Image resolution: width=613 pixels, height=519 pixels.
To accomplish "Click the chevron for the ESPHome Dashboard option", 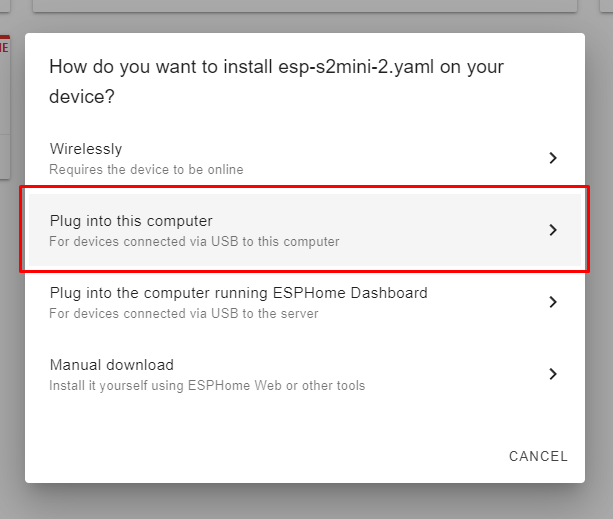I will point(553,302).
